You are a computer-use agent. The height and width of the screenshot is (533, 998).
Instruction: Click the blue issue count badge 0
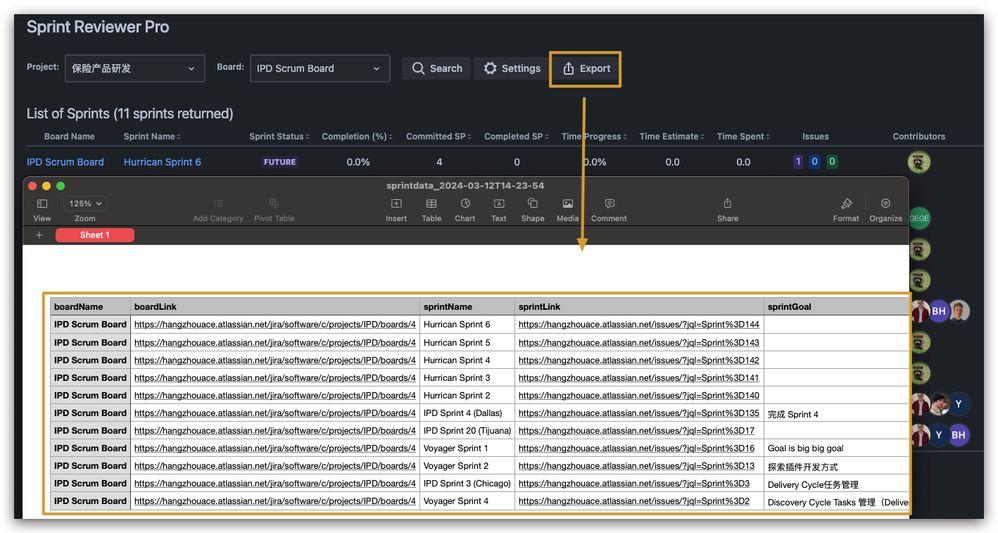[x=814, y=162]
